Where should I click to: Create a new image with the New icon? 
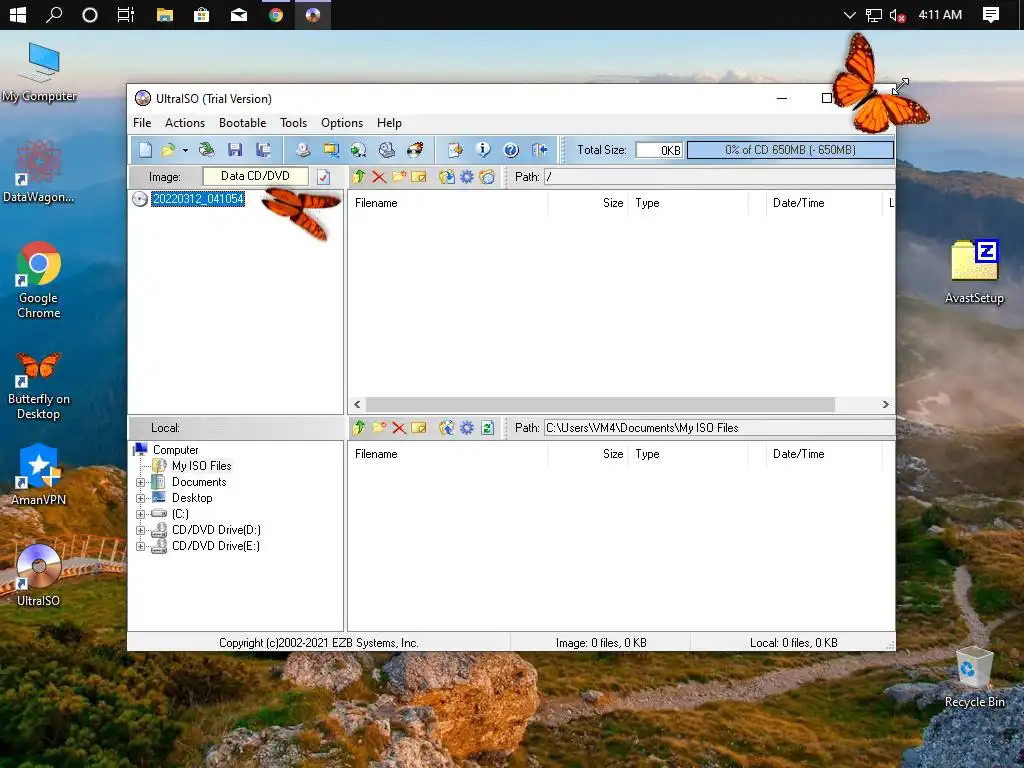[x=145, y=150]
